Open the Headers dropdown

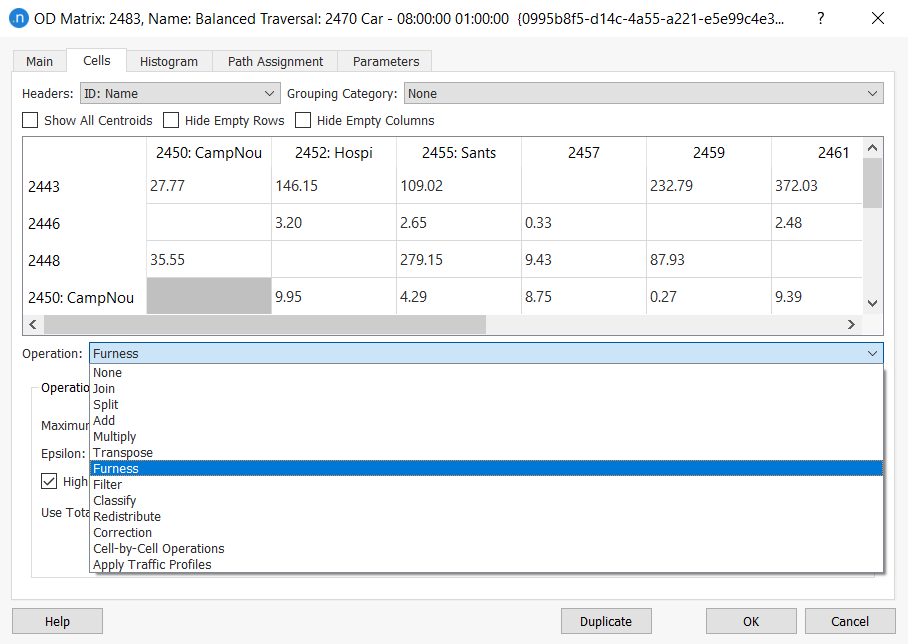[180, 93]
